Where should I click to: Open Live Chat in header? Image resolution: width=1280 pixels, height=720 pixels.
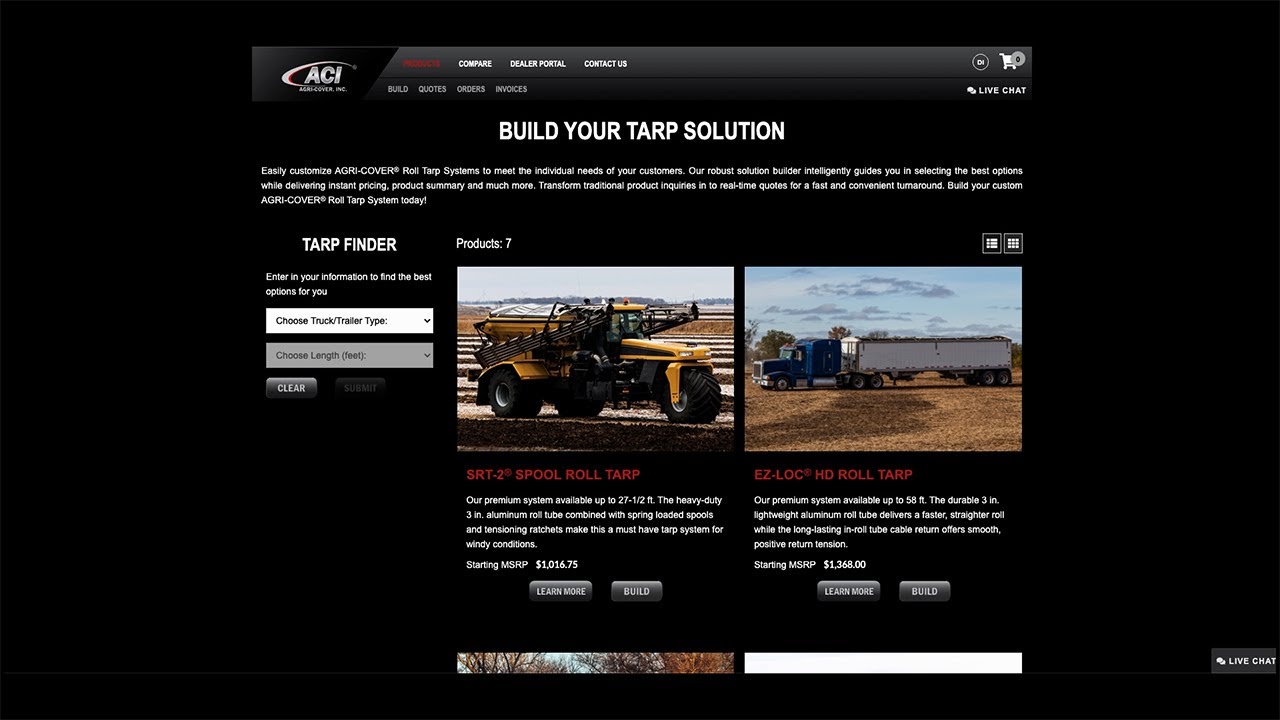(x=996, y=90)
